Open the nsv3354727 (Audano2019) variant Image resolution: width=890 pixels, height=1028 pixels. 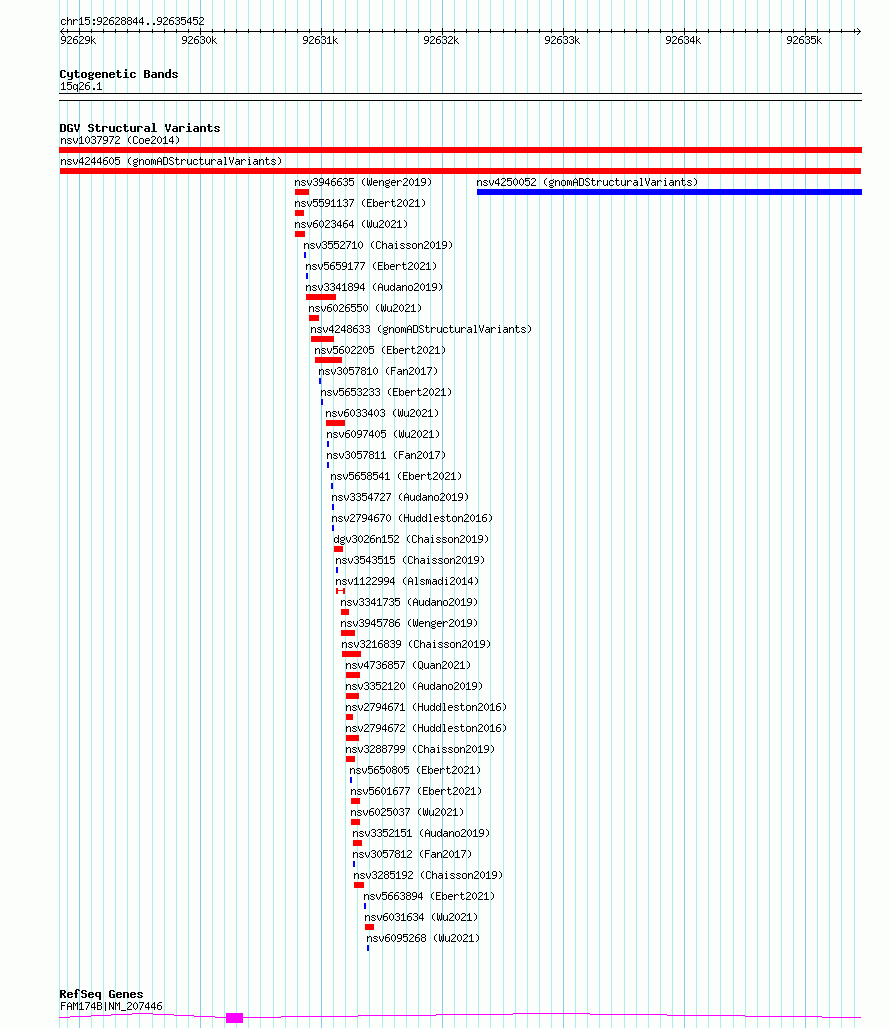(x=400, y=497)
